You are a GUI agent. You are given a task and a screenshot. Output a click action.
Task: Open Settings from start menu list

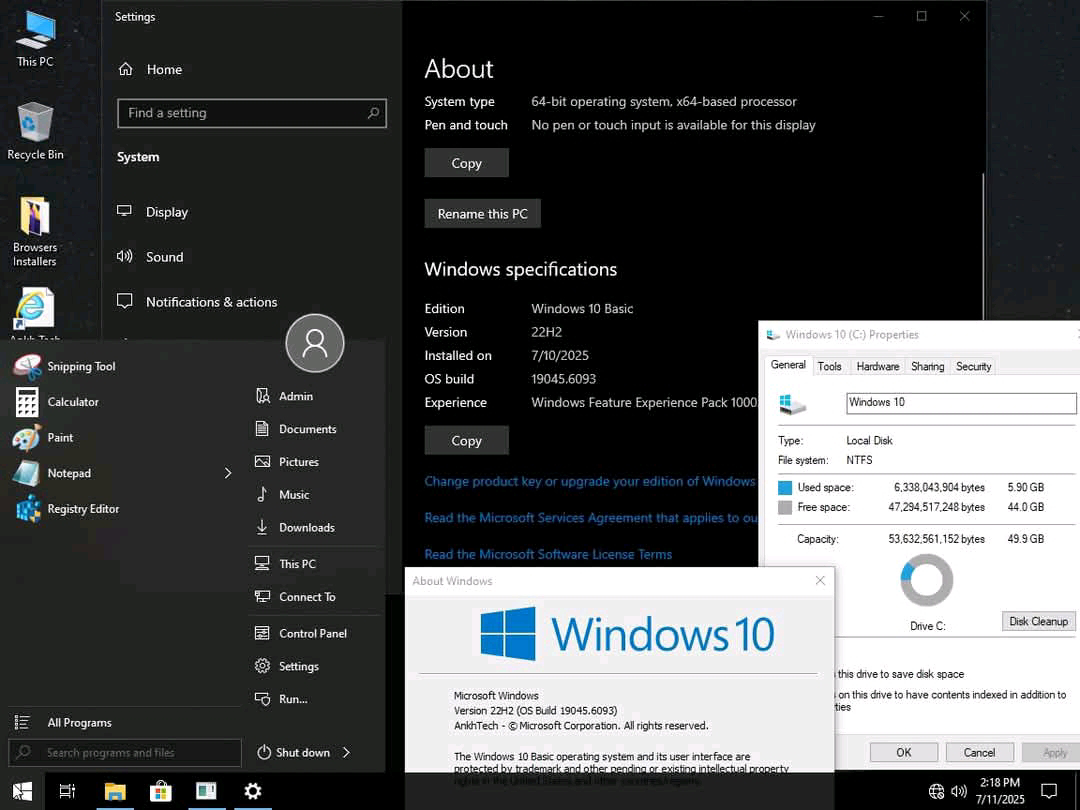pyautogui.click(x=287, y=667)
